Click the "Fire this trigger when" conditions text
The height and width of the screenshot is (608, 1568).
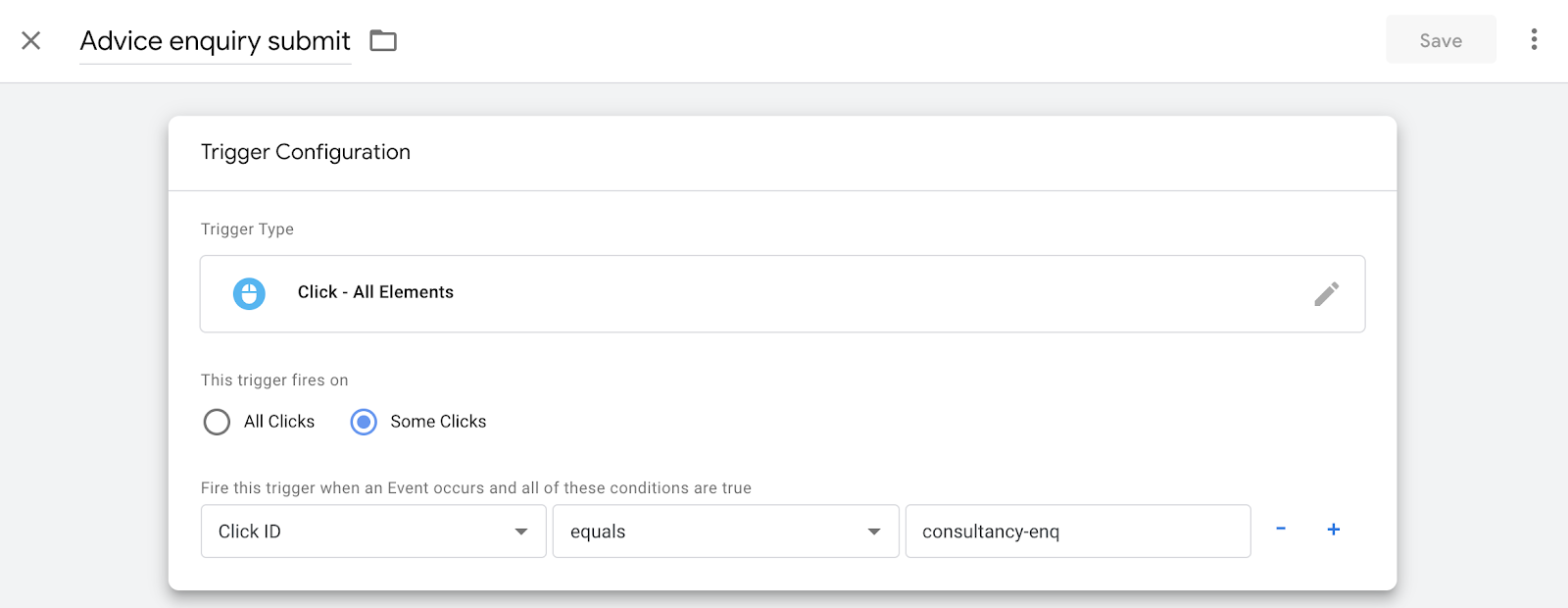pos(476,488)
